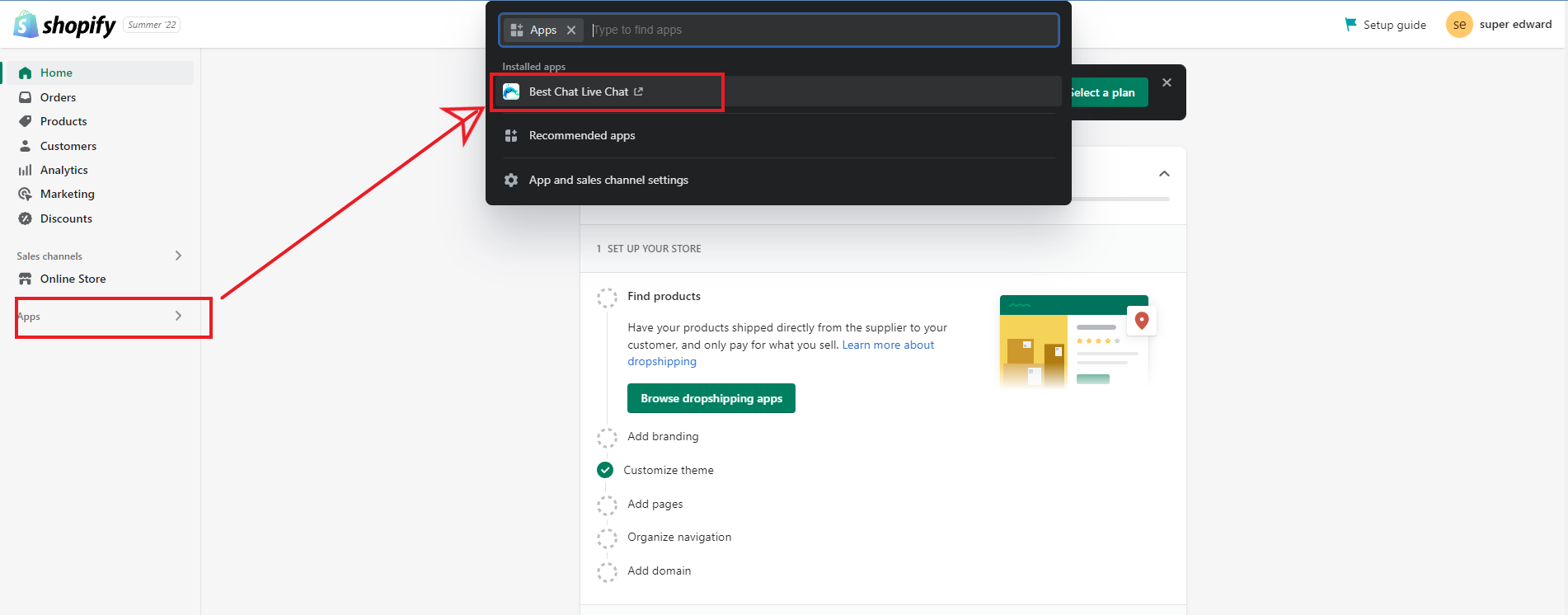The width and height of the screenshot is (1568, 615).
Task: Click the Find products step
Action: tap(664, 296)
